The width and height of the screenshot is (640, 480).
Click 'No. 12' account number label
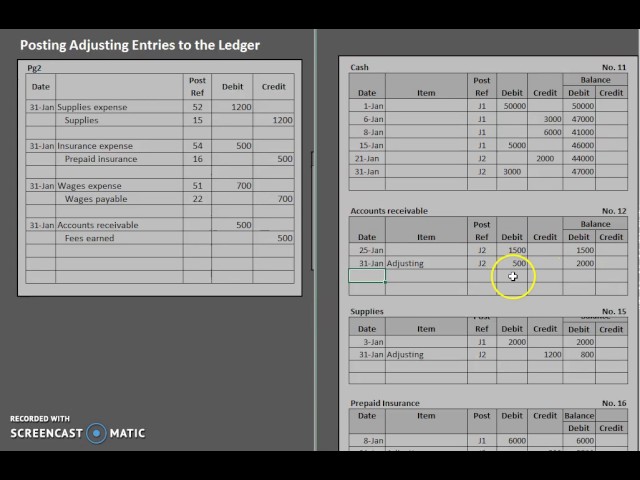pos(614,211)
